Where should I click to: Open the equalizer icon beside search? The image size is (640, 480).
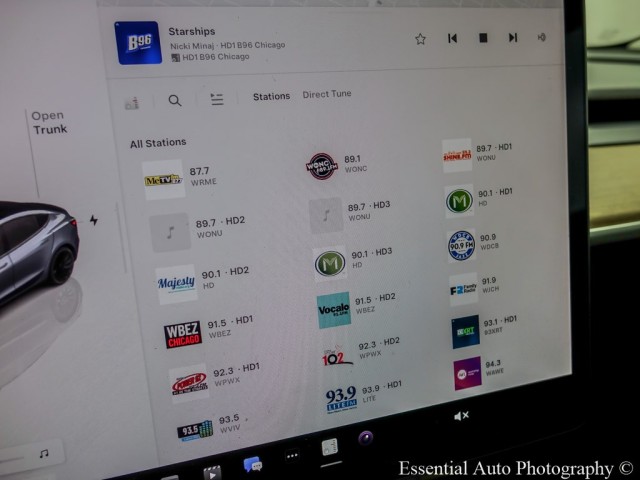(132, 103)
